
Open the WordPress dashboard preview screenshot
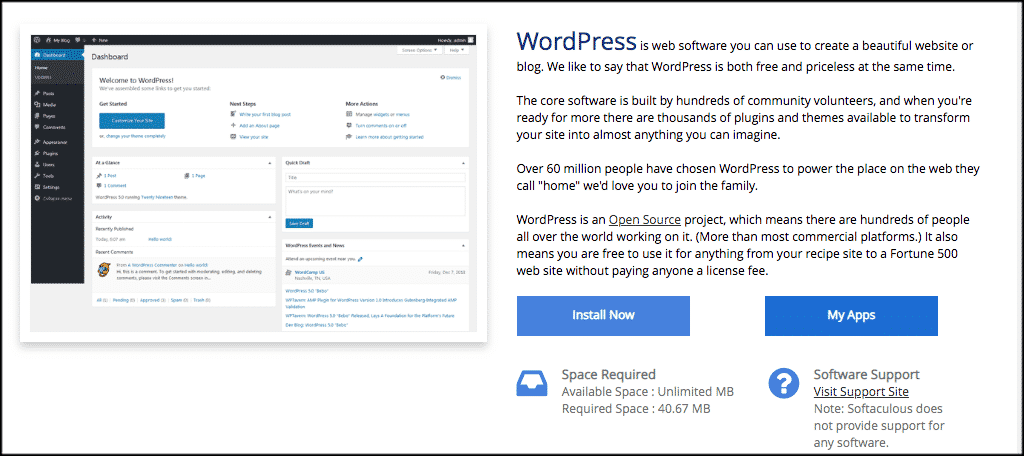253,183
